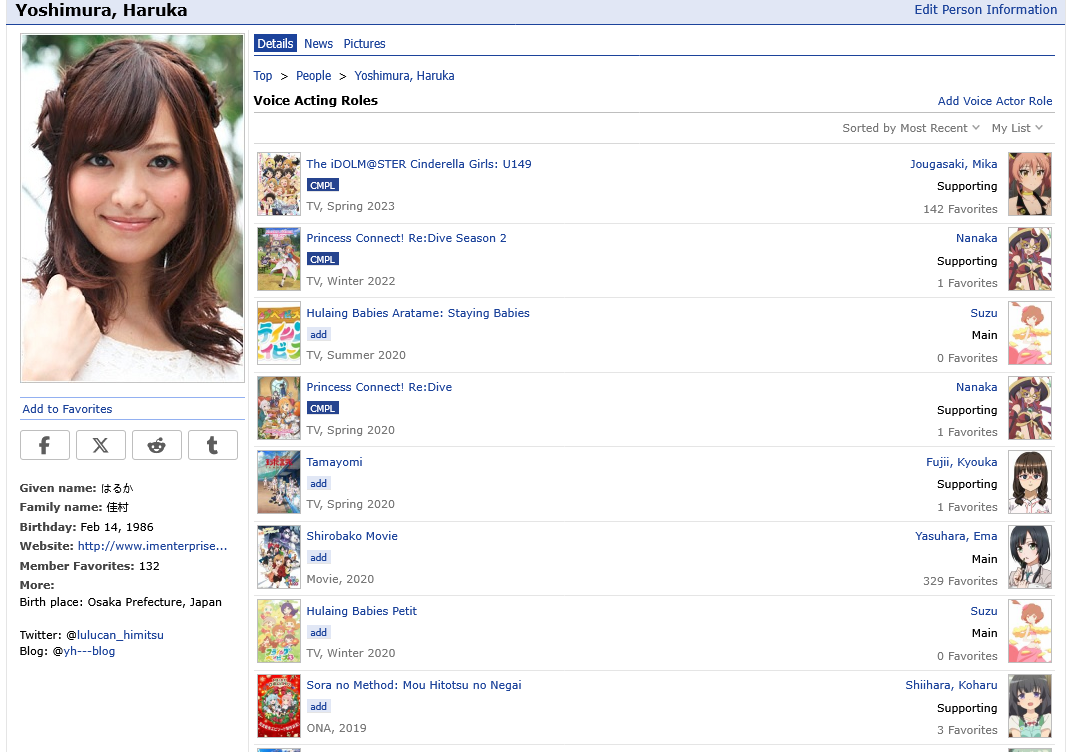Viewport: 1067px width, 752px height.
Task: View Suzu thumbnail in Aratame row
Action: click(x=1030, y=333)
